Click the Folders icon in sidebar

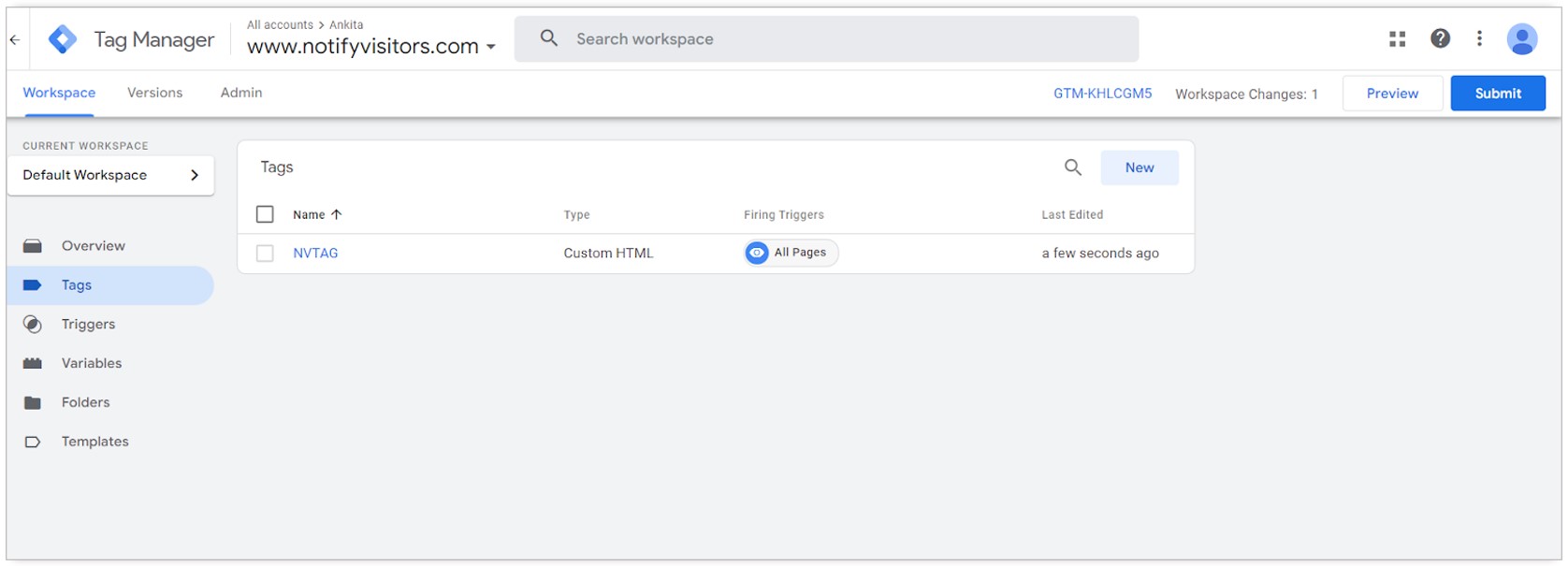point(33,402)
